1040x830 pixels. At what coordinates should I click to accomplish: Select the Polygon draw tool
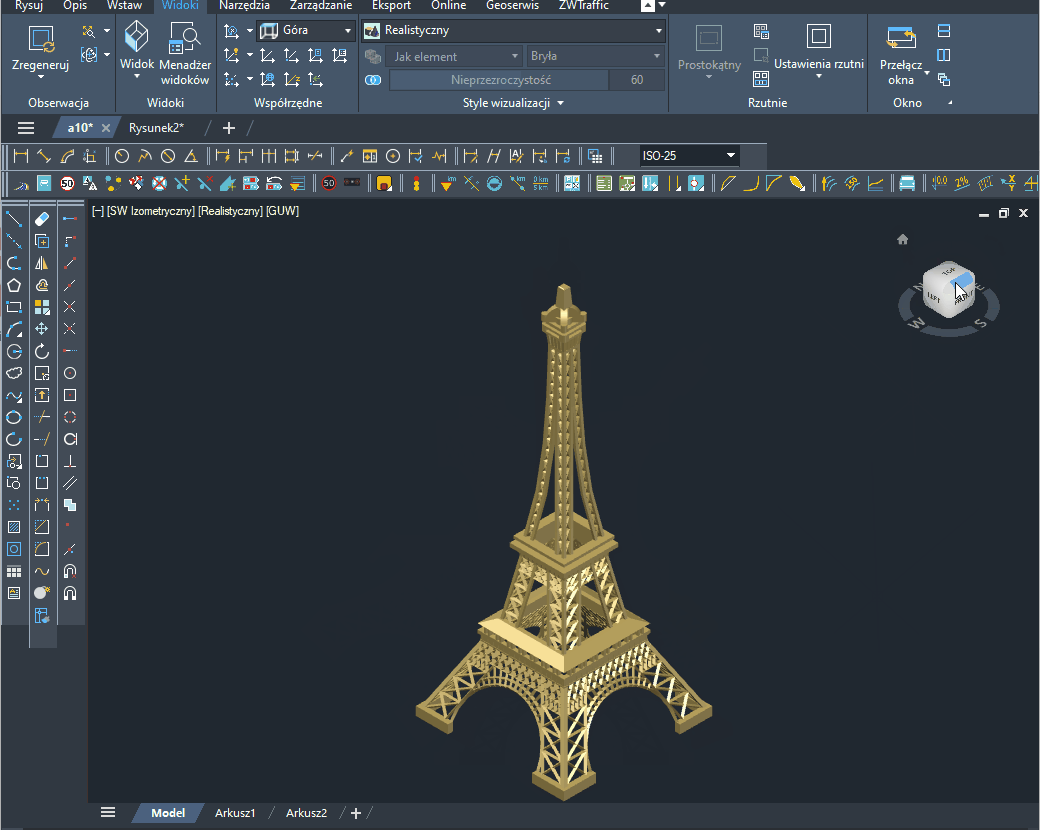[x=14, y=285]
